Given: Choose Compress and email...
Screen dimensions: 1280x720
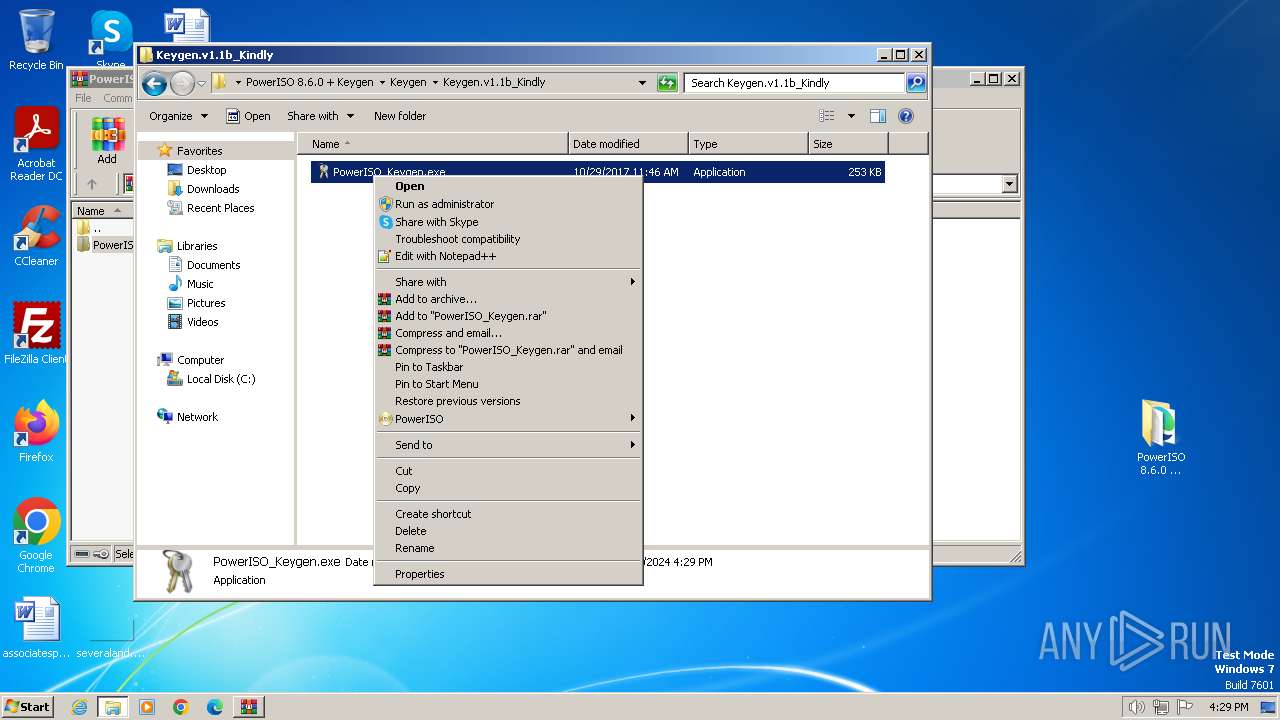Looking at the screenshot, I should 508,333.
